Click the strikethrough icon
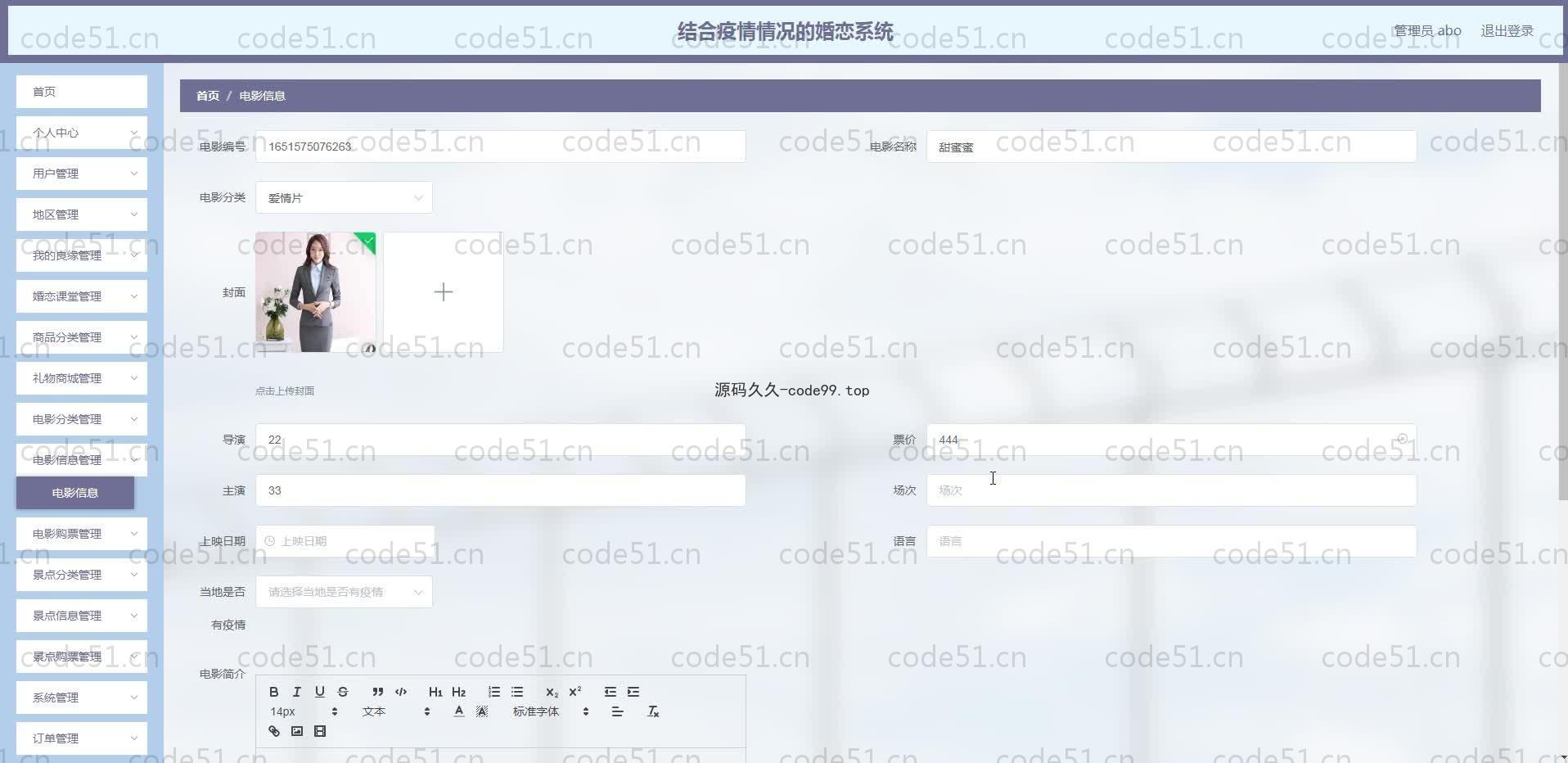Viewport: 1568px width, 763px height. 343,692
